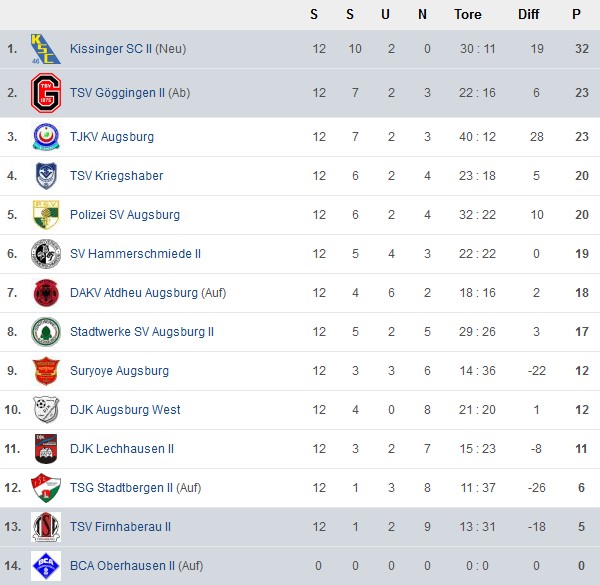Open the TJKV Augsburg team page
Image resolution: width=600 pixels, height=585 pixels.
point(112,137)
